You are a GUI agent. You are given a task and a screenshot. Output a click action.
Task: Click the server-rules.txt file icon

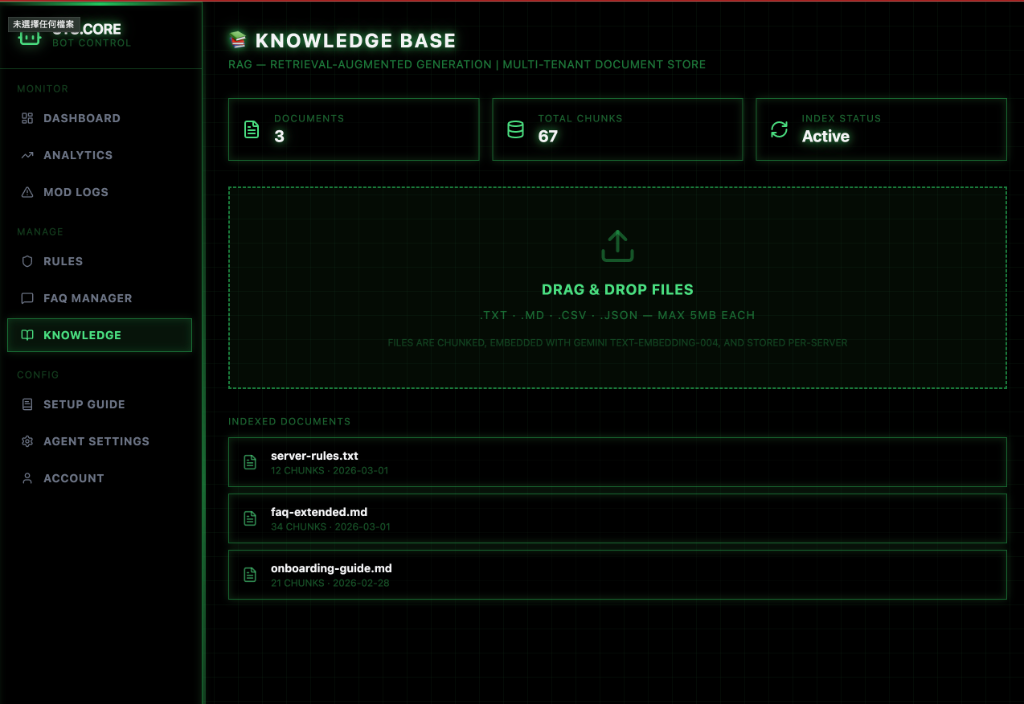(x=251, y=462)
